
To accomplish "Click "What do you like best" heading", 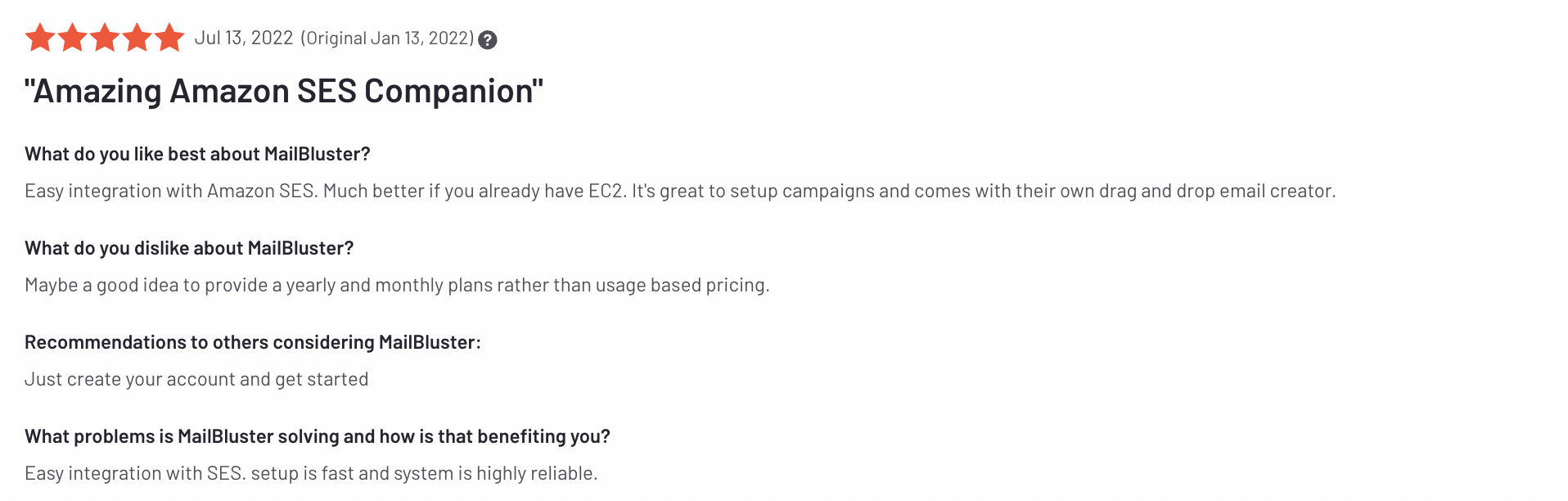I will [x=197, y=154].
